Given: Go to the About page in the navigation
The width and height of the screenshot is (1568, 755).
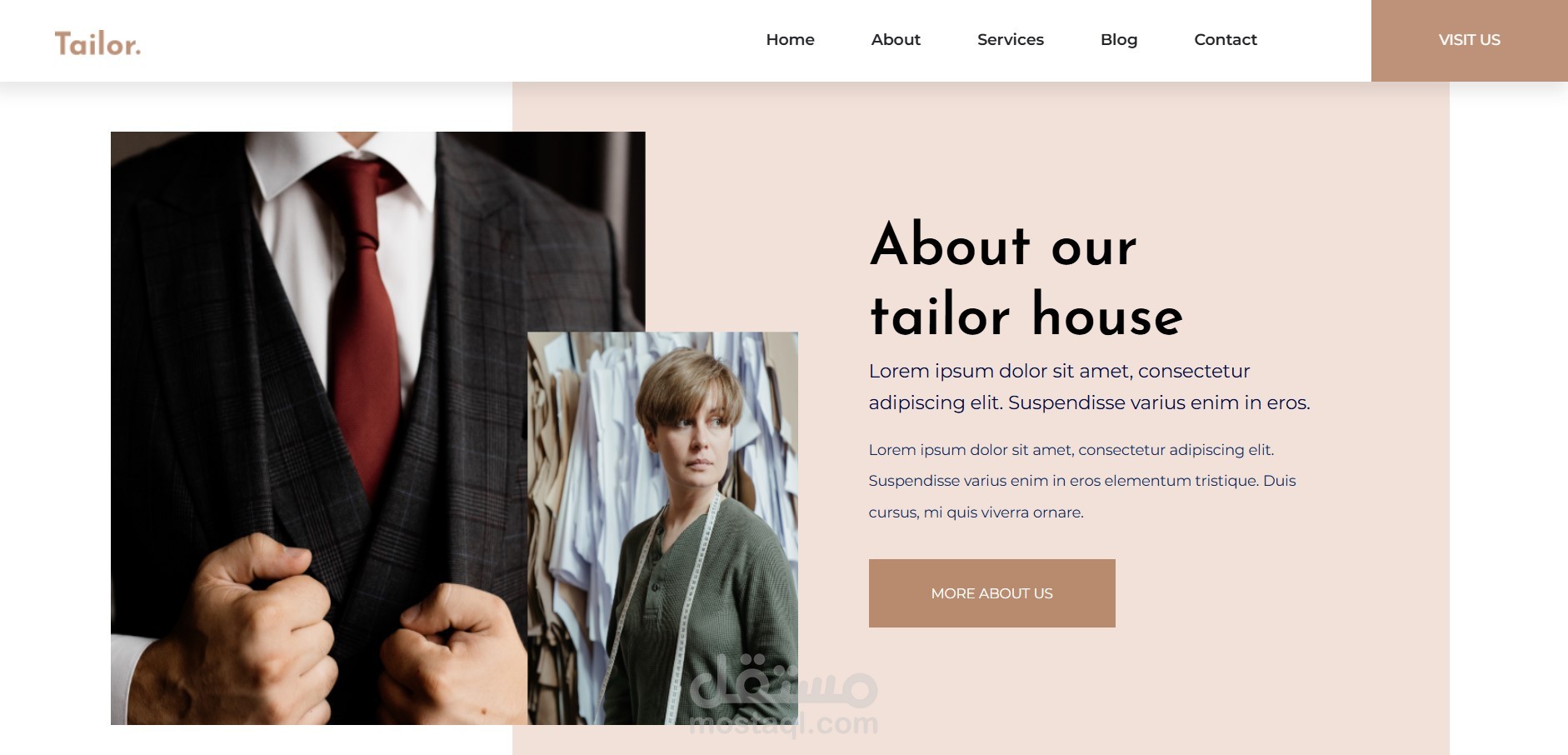Looking at the screenshot, I should tap(896, 39).
